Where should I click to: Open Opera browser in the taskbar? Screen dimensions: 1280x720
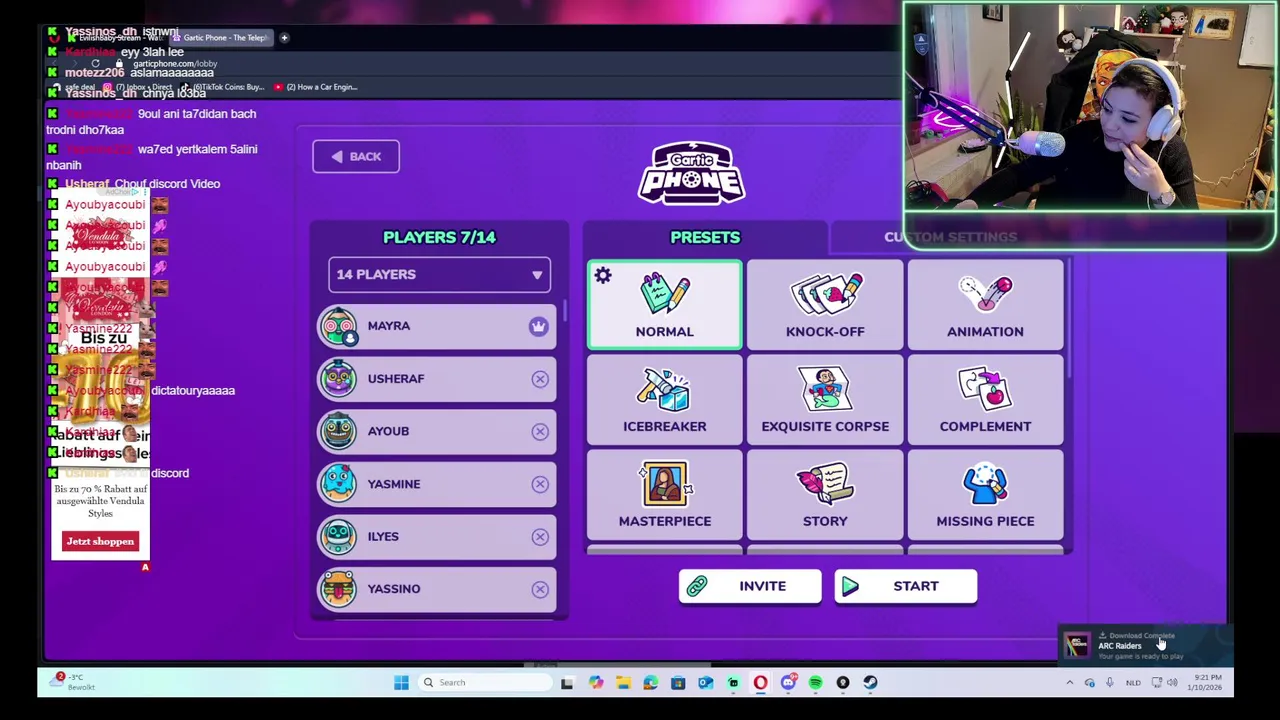coord(760,683)
